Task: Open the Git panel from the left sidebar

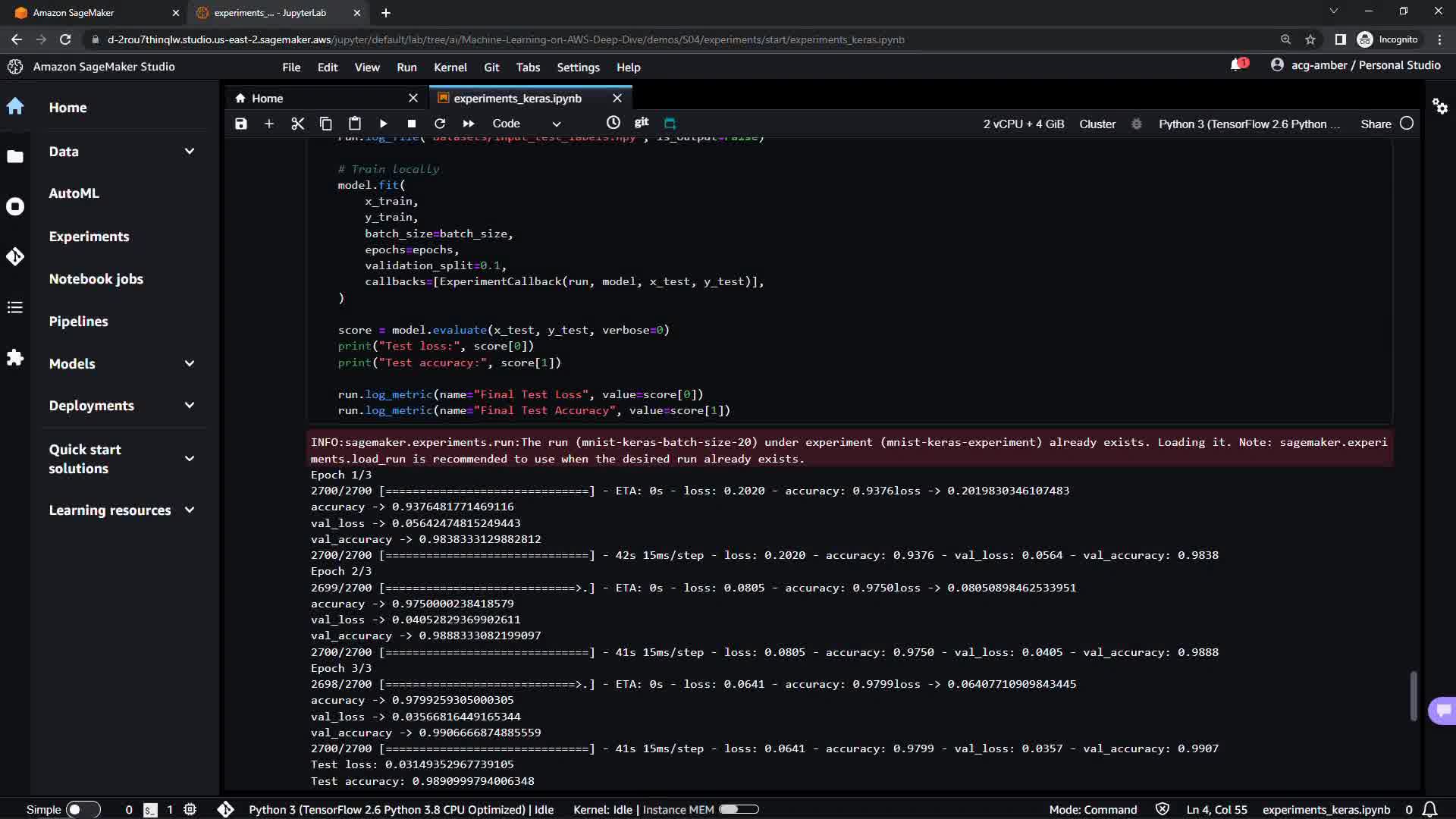Action: pyautogui.click(x=15, y=257)
